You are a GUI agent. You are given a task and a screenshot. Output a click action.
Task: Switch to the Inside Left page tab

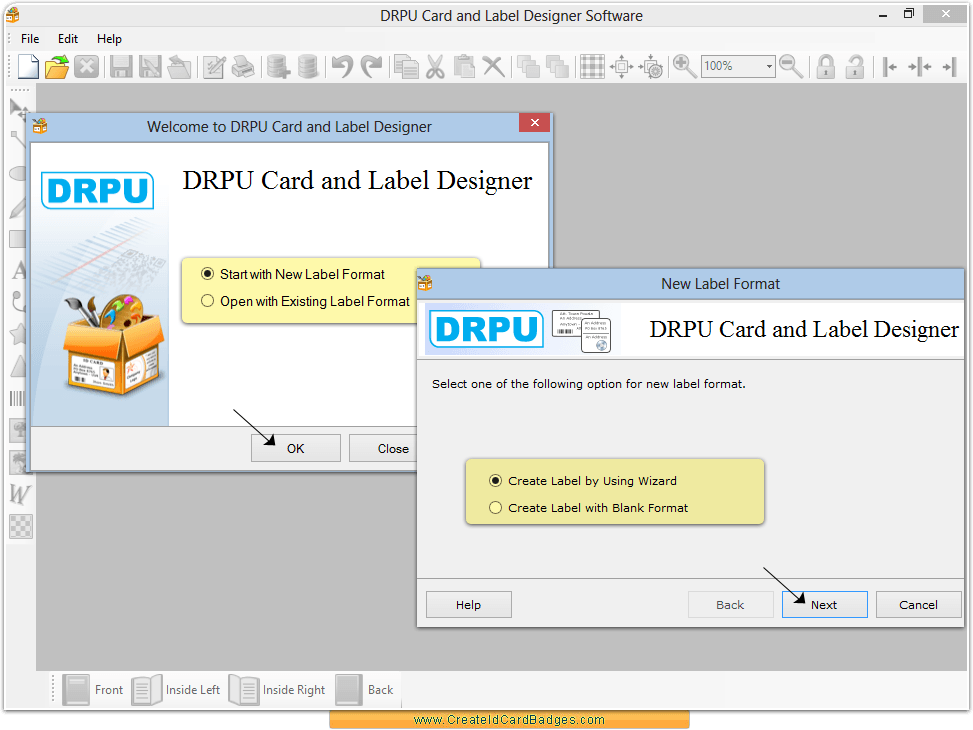[176, 690]
